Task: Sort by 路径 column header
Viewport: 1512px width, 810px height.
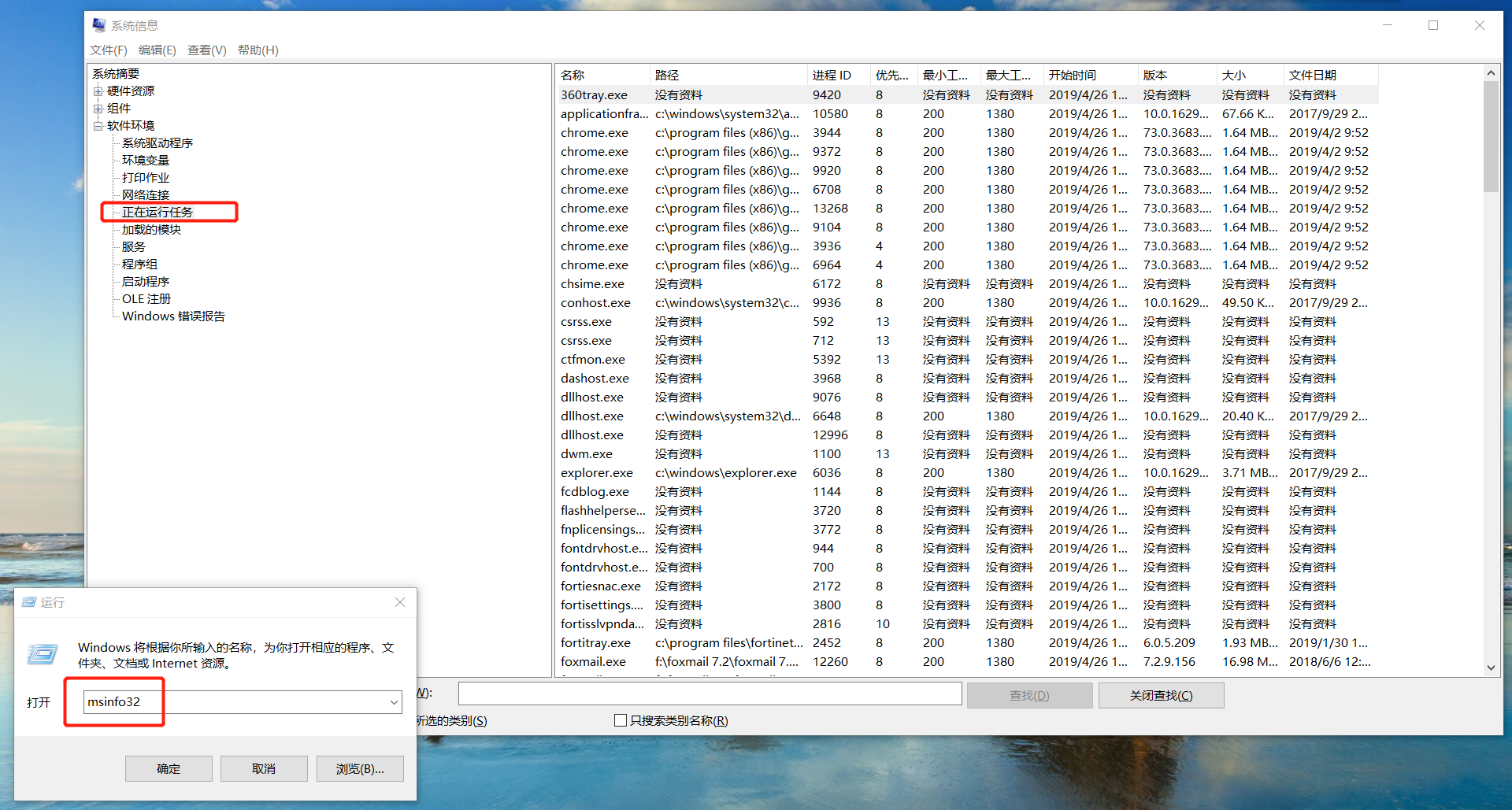Action: coord(730,75)
